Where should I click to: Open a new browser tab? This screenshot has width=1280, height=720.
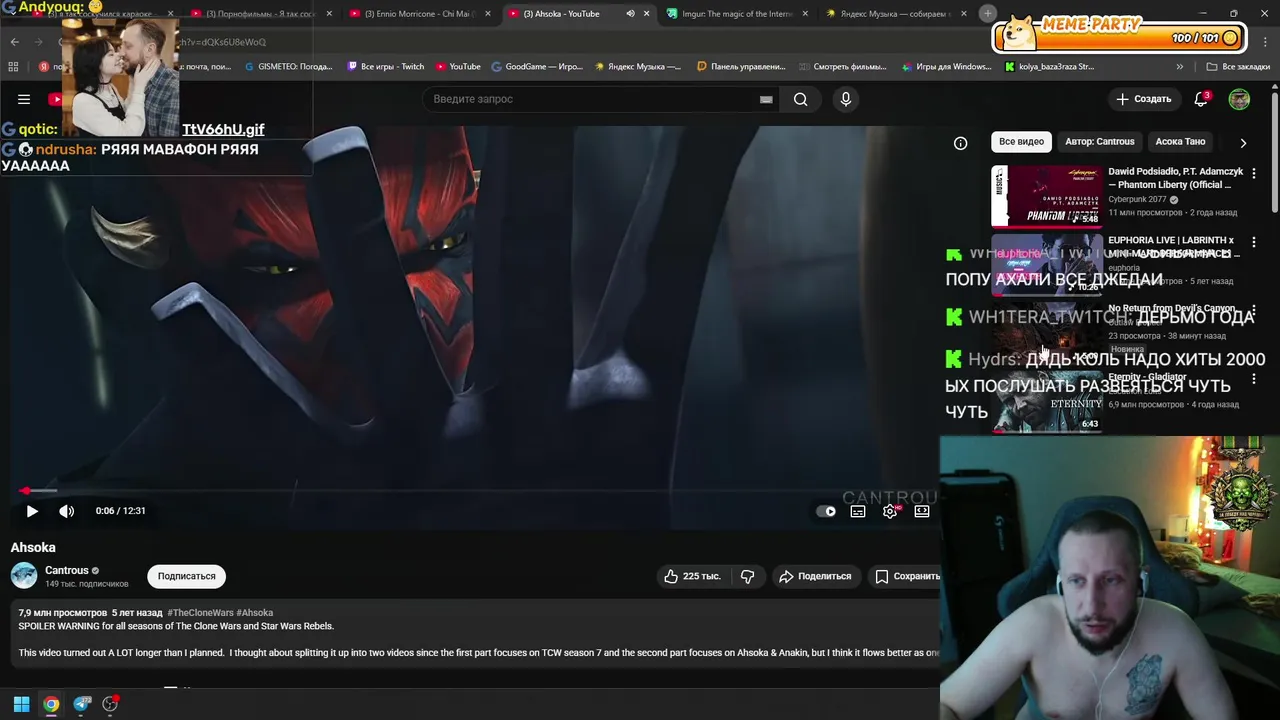pyautogui.click(x=987, y=14)
